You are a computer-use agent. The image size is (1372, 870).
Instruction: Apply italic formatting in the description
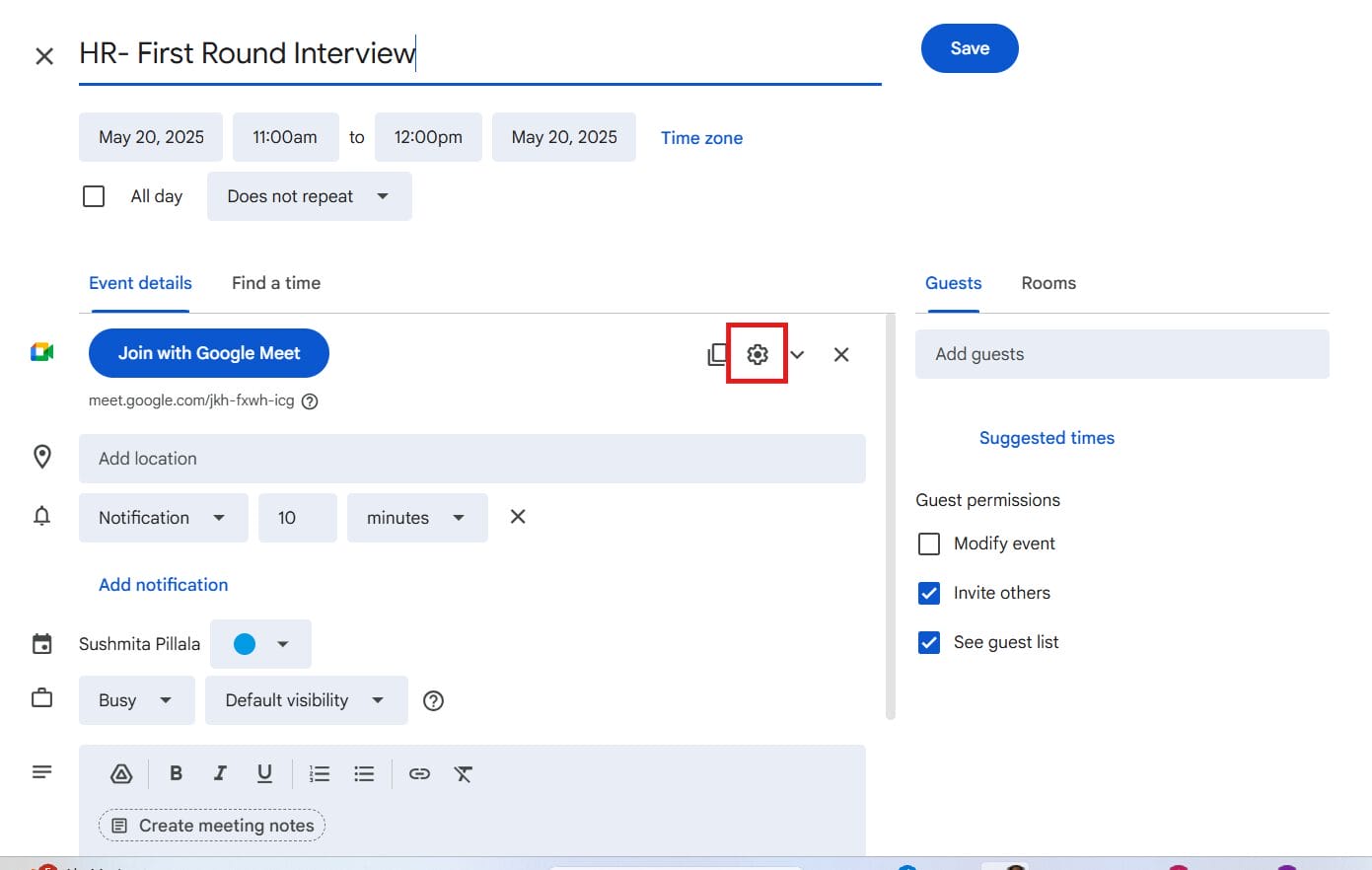pyautogui.click(x=220, y=773)
